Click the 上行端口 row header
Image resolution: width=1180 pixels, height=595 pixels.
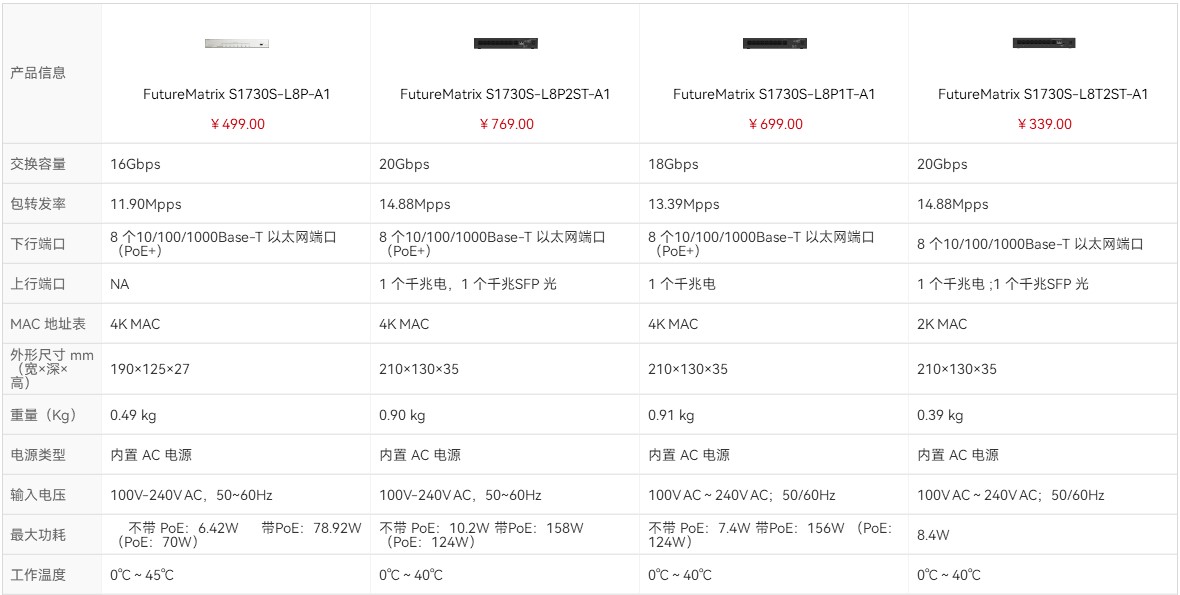pos(38,284)
